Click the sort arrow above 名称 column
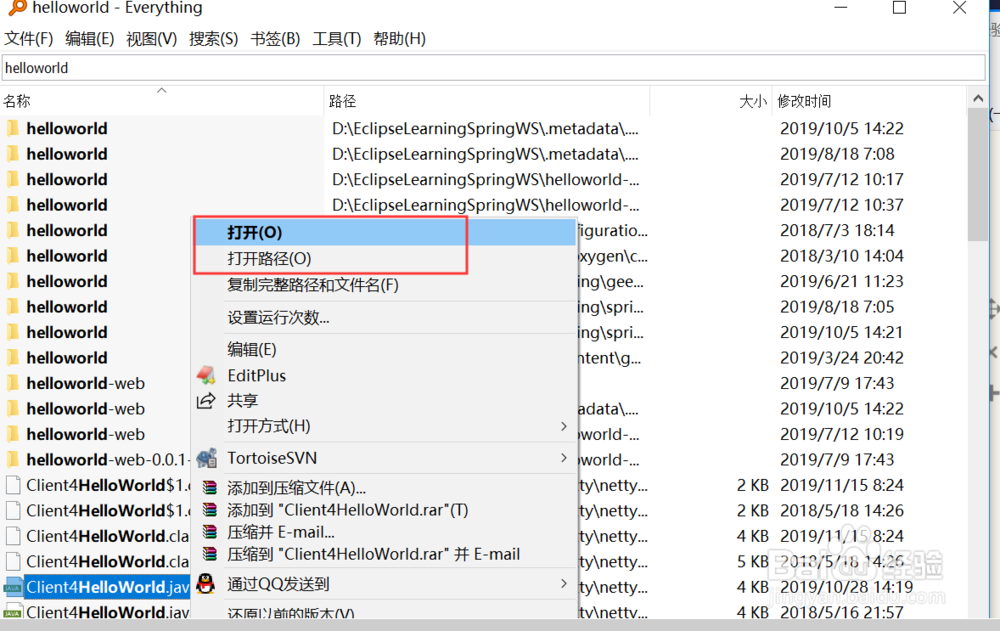The height and width of the screenshot is (631, 1000). tap(162, 91)
